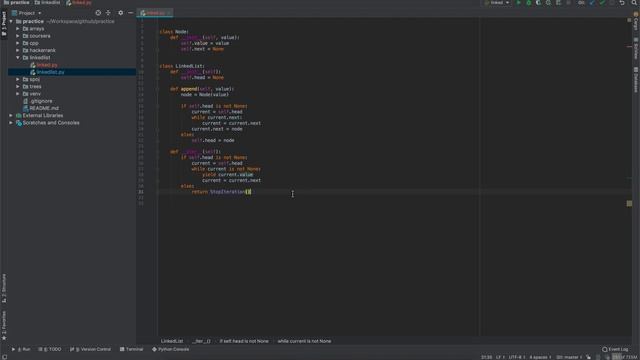640x360 pixels.
Task: Click the UTF-8 encoding status widget
Action: tap(516, 357)
